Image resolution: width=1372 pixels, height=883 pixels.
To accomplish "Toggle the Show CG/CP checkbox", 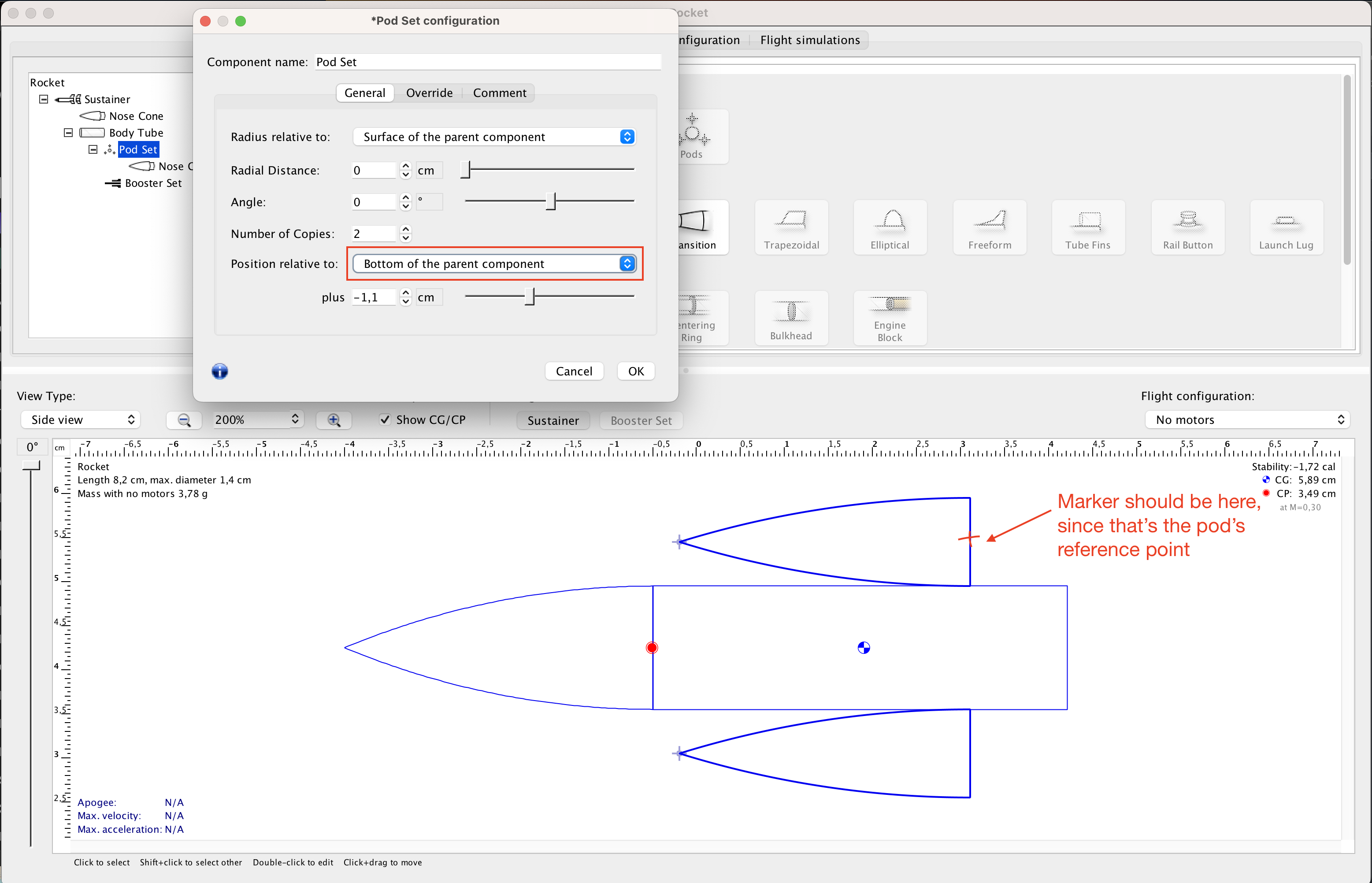I will (385, 420).
